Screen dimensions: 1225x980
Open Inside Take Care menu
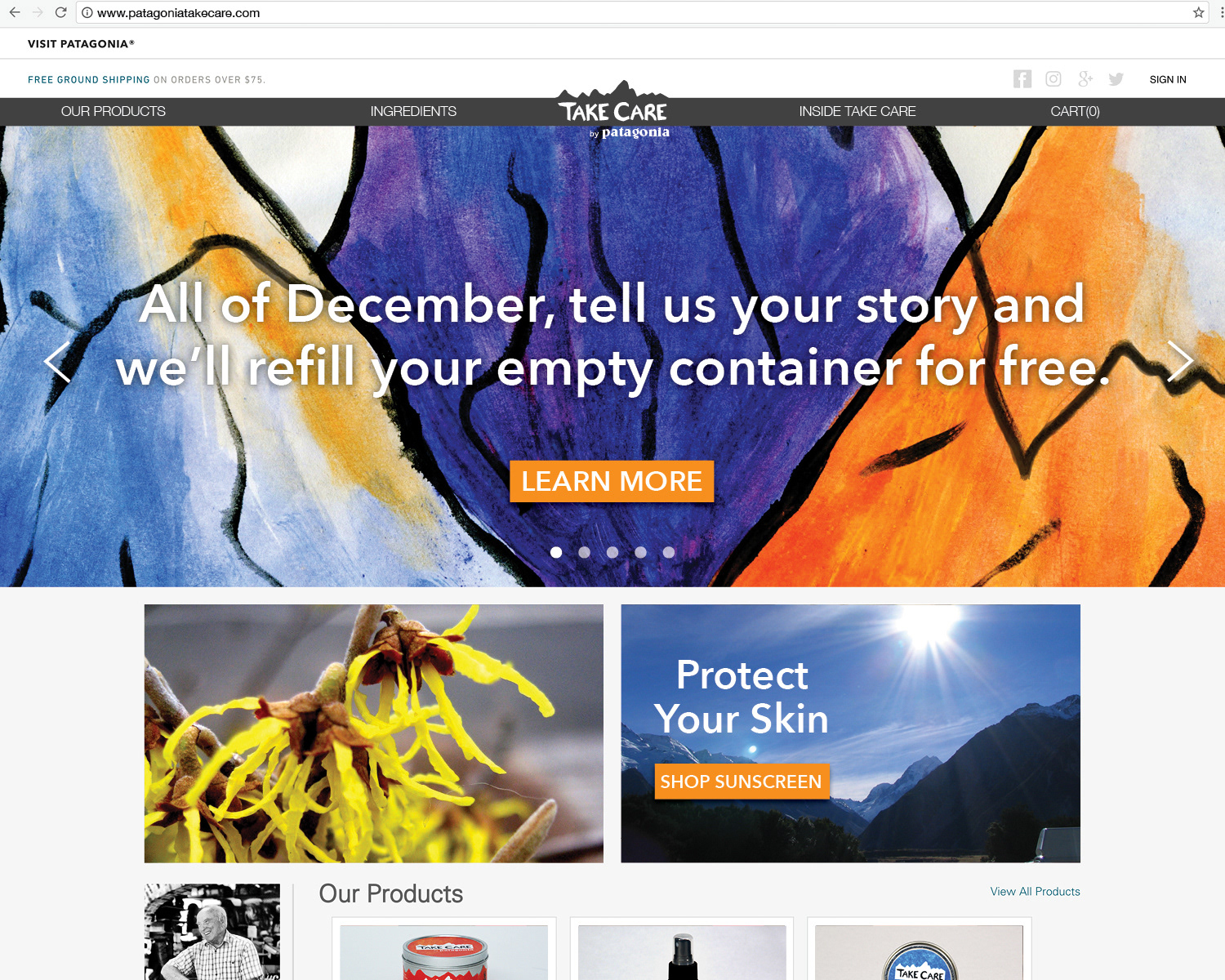pos(857,111)
